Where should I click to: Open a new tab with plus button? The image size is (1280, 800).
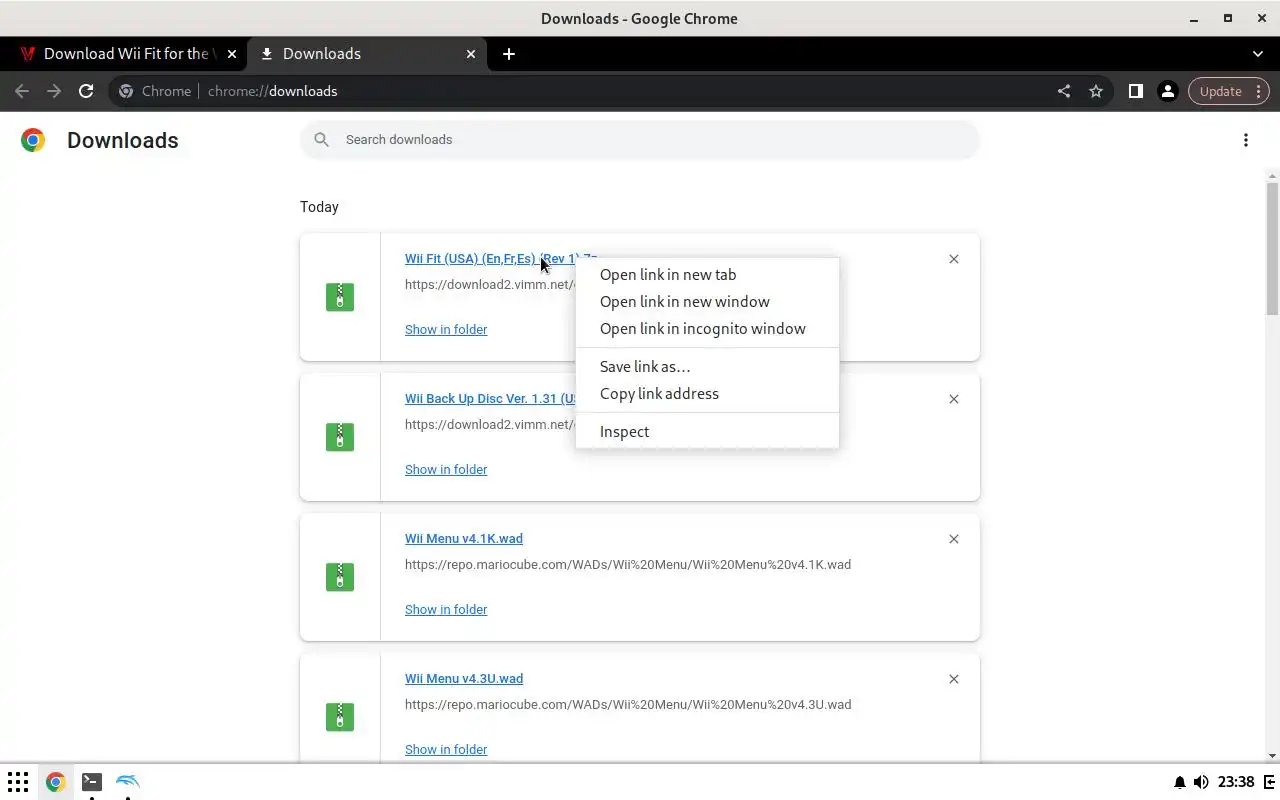click(509, 54)
